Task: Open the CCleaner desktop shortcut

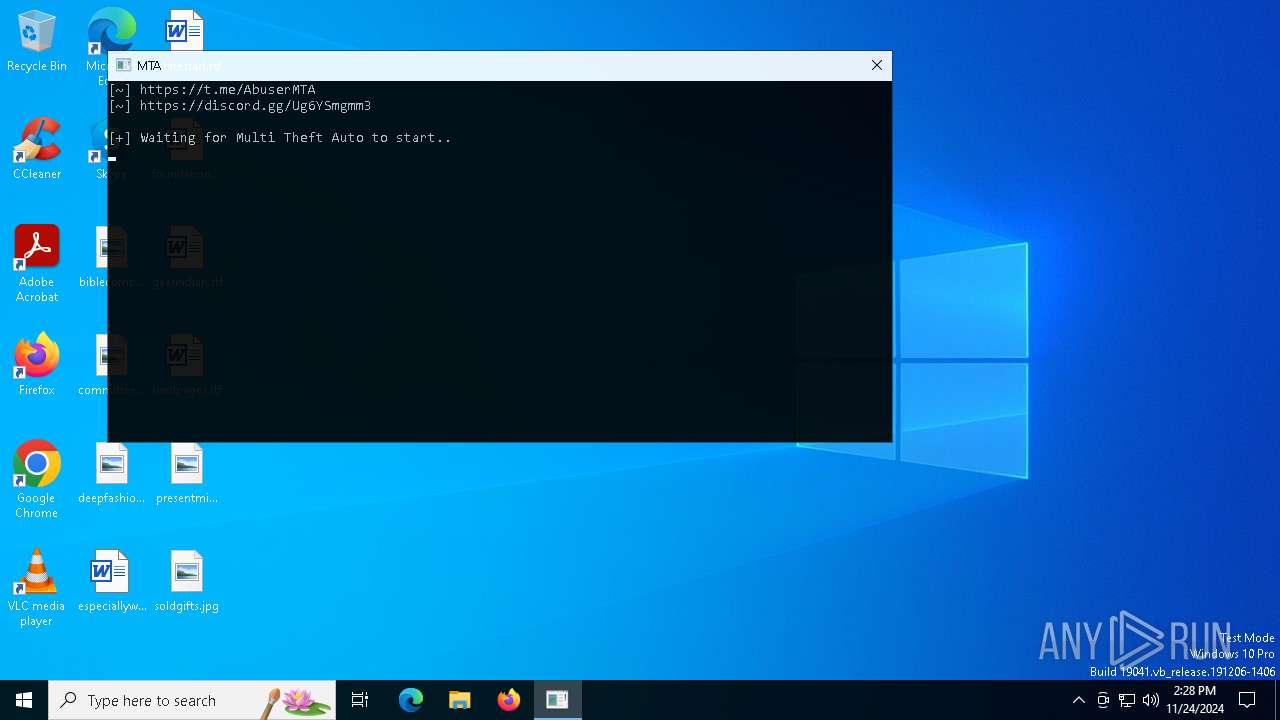Action: coord(37,150)
